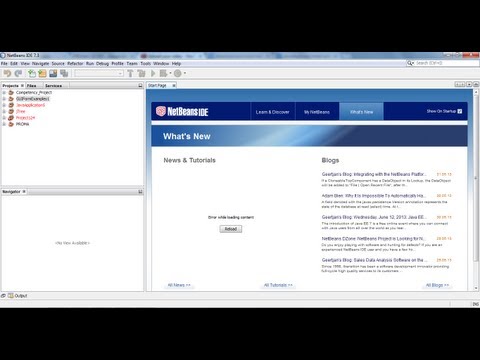Click the Undo toolbar icon

coord(7,73)
